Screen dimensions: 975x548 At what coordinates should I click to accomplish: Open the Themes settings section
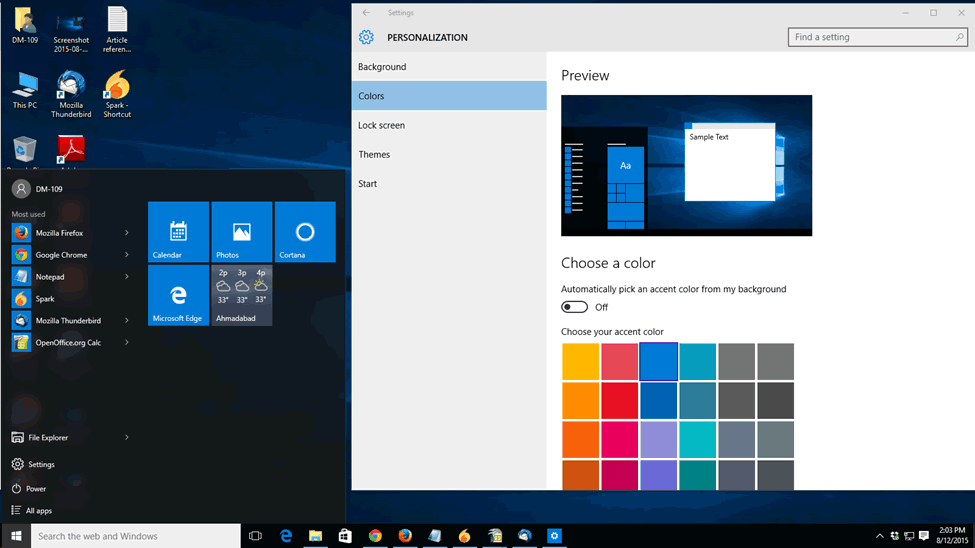[x=449, y=154]
